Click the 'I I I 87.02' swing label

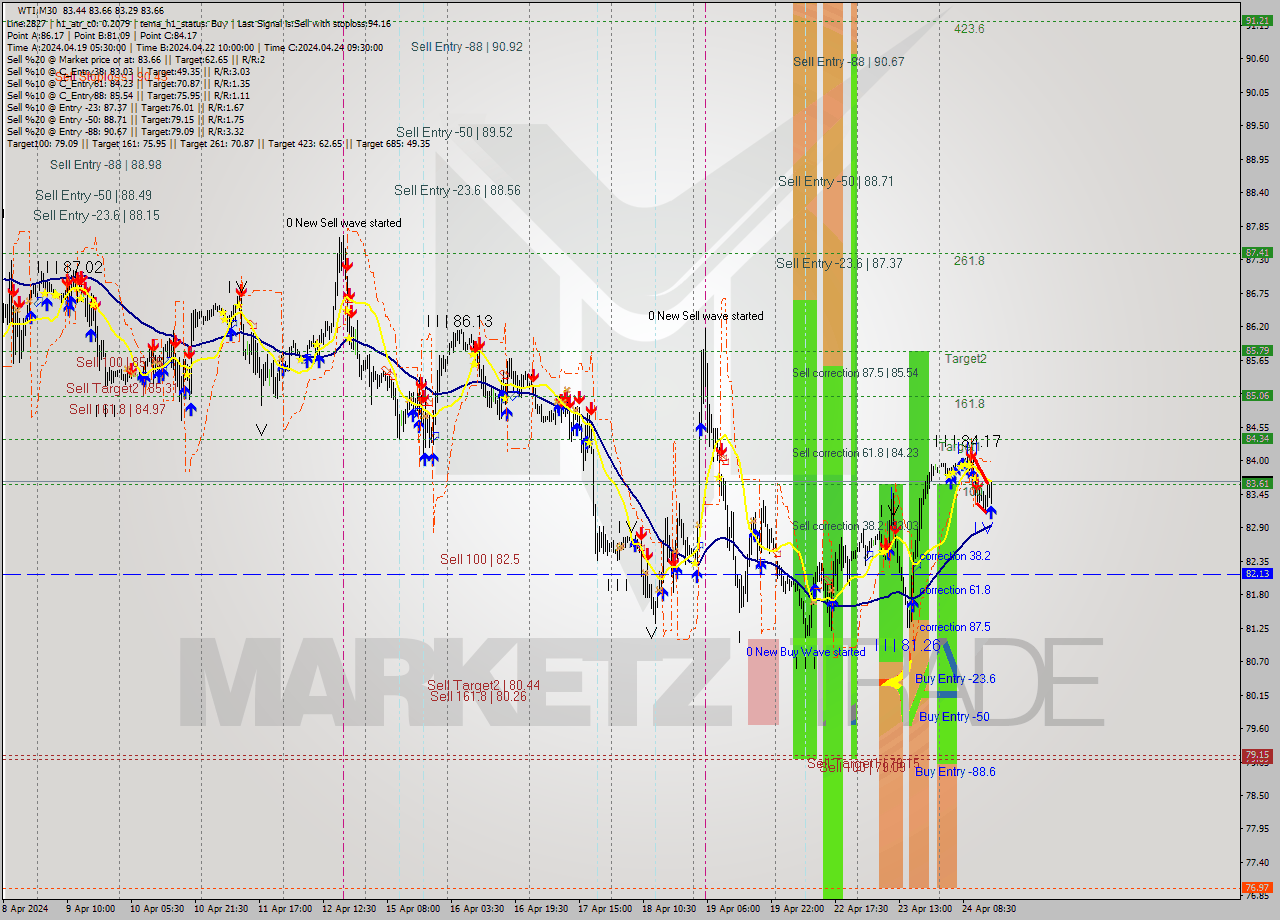click(x=70, y=267)
